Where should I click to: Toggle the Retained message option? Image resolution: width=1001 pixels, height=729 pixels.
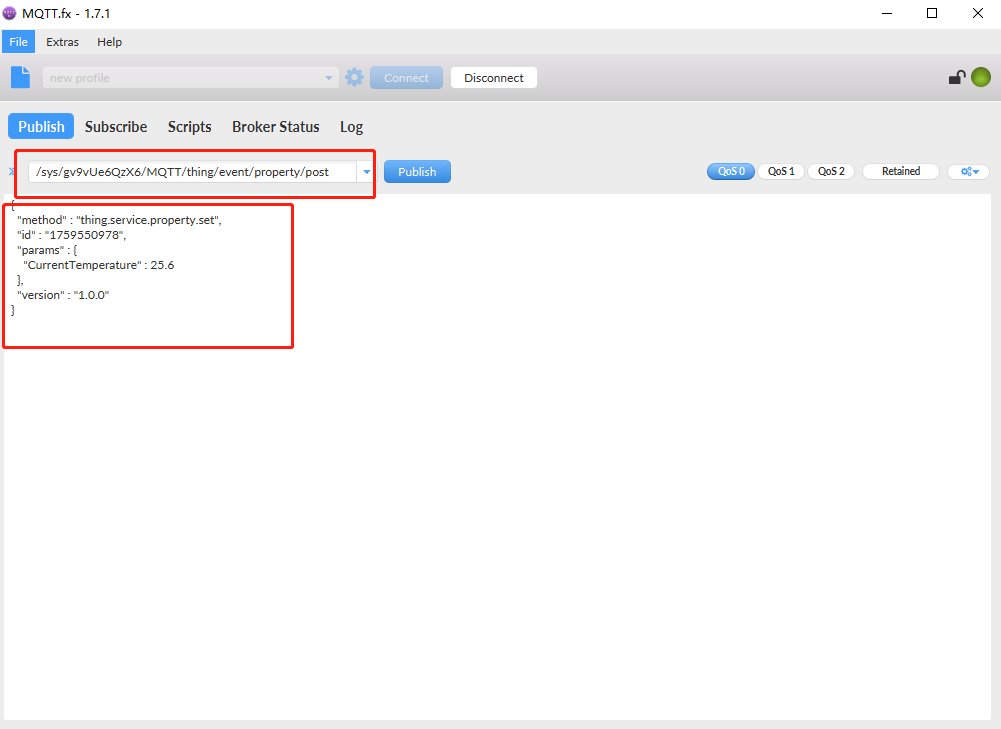click(x=901, y=171)
